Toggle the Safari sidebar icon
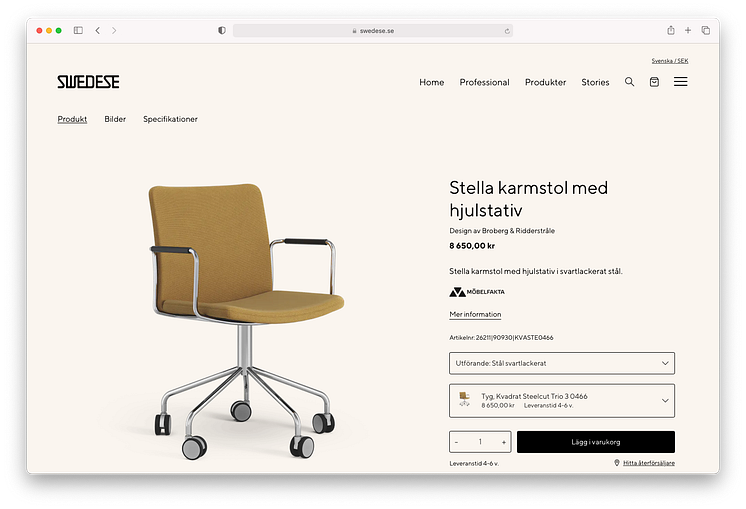This screenshot has width=746, height=509. [78, 30]
